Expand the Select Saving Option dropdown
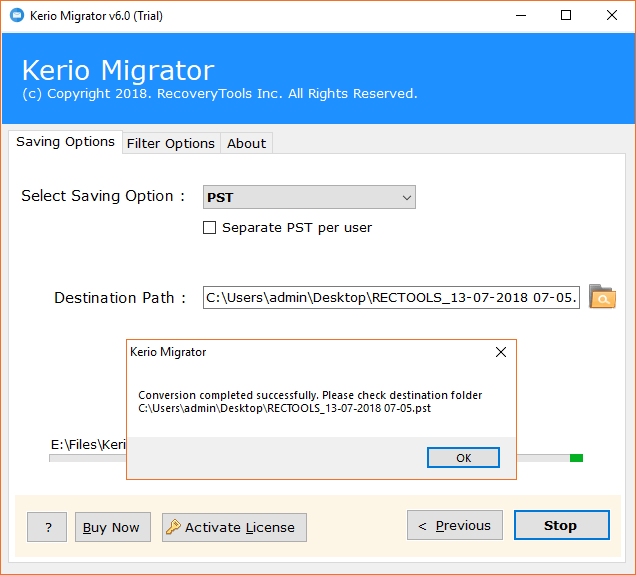 pos(407,198)
